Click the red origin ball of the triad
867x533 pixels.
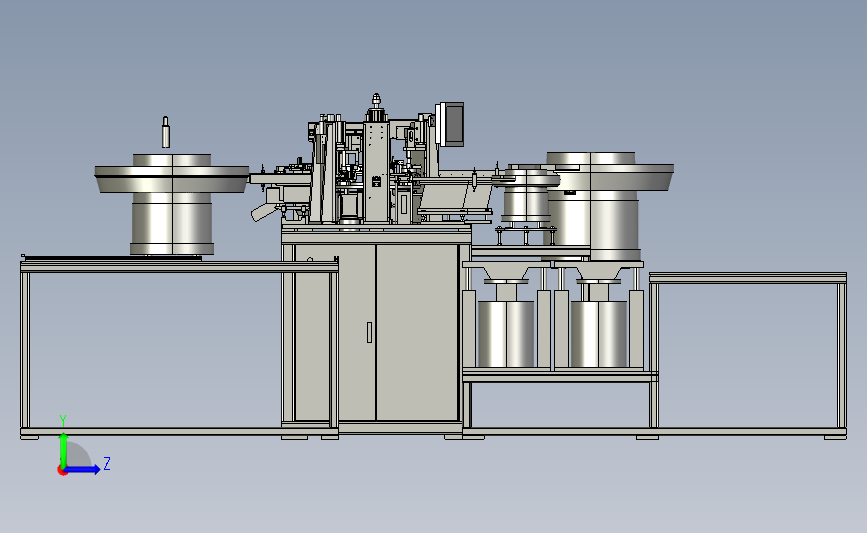point(62,471)
